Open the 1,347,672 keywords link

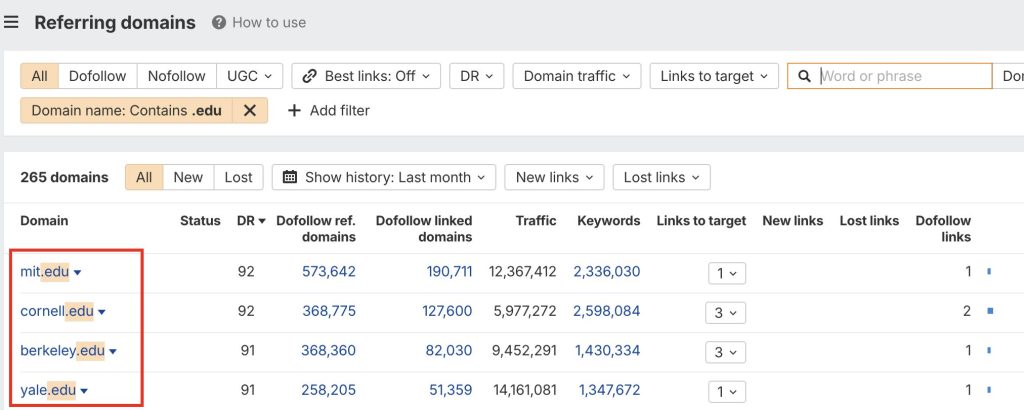[x=609, y=390]
